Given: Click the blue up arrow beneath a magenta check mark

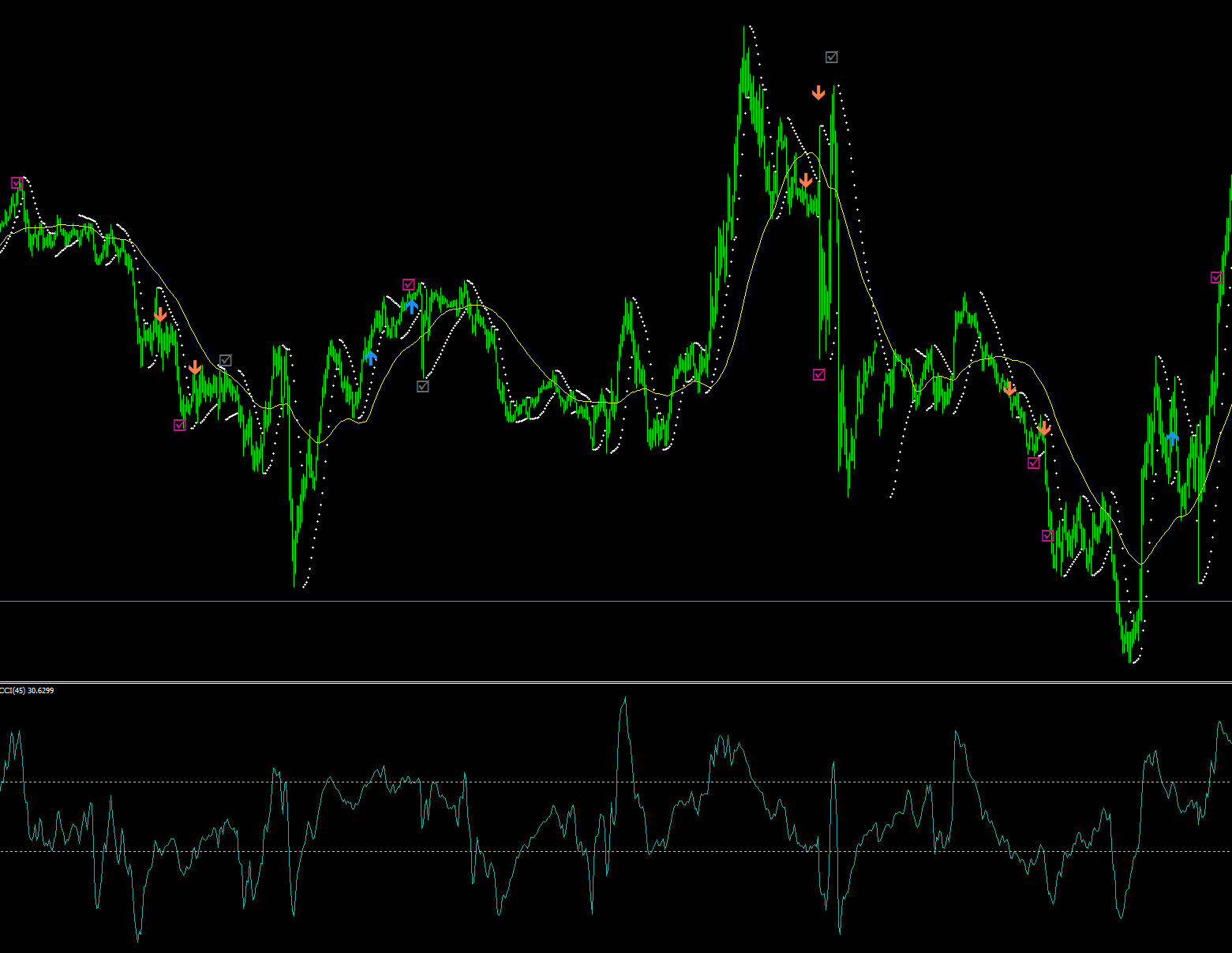Looking at the screenshot, I should tap(411, 306).
